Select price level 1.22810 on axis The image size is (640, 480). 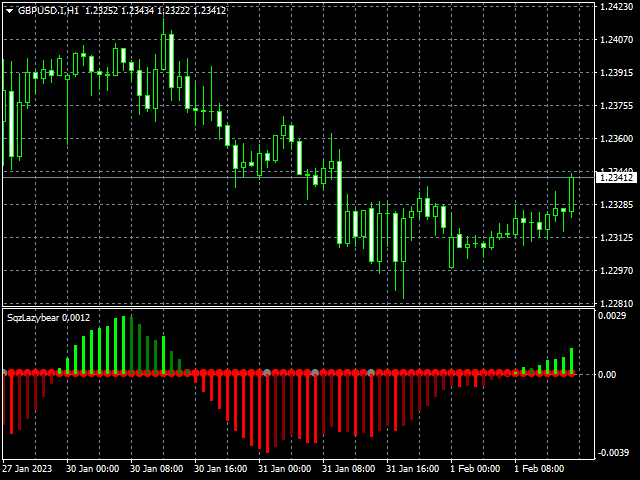[616, 303]
